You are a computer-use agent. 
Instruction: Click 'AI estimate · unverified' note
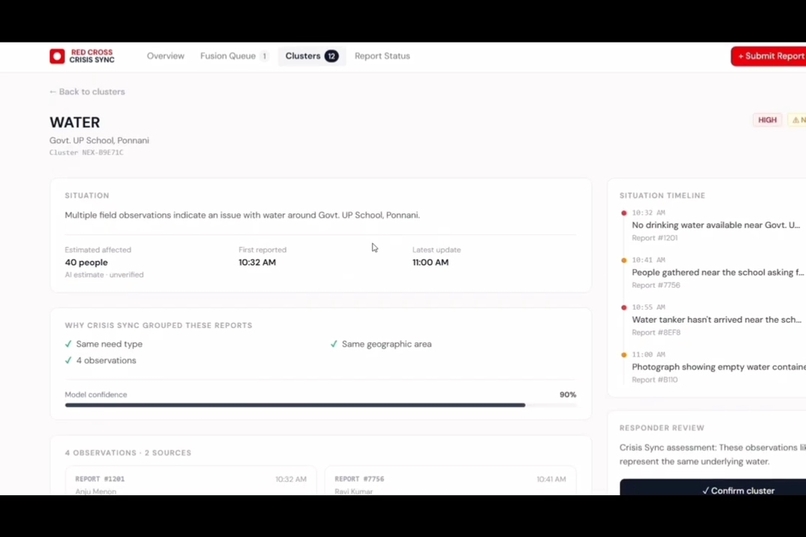(x=104, y=275)
